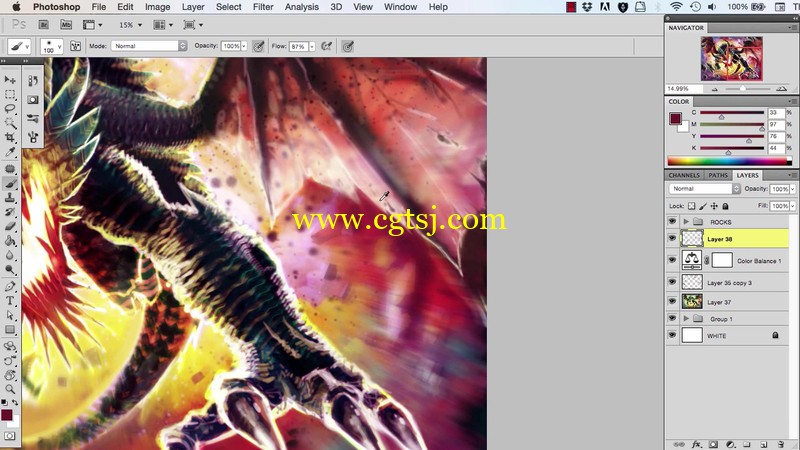Expand the Group 1 folder

tap(686, 318)
